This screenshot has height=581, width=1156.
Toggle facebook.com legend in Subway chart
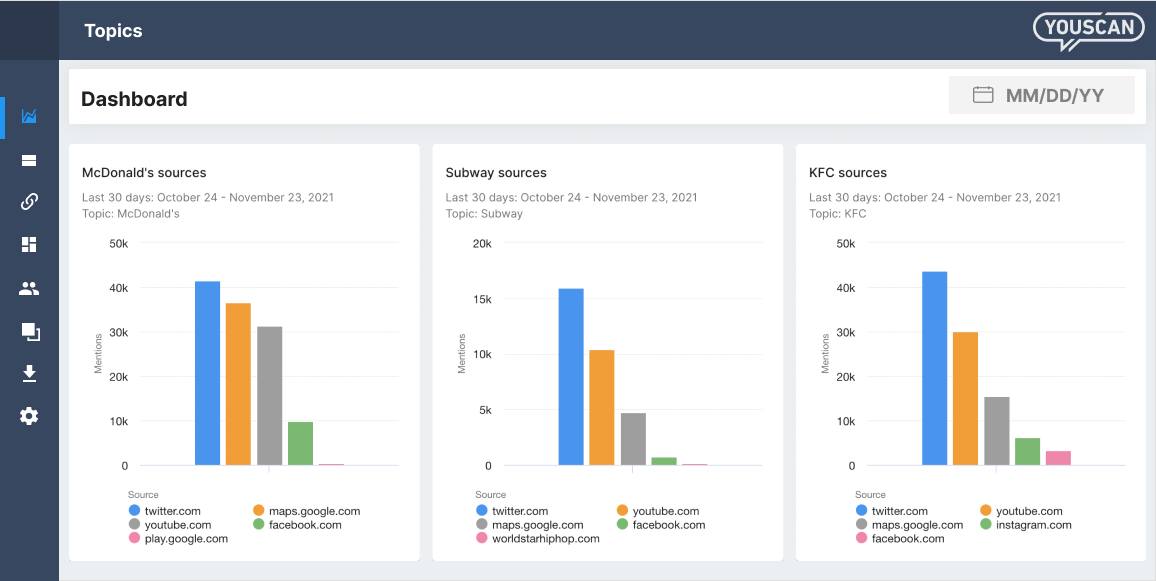click(x=661, y=525)
